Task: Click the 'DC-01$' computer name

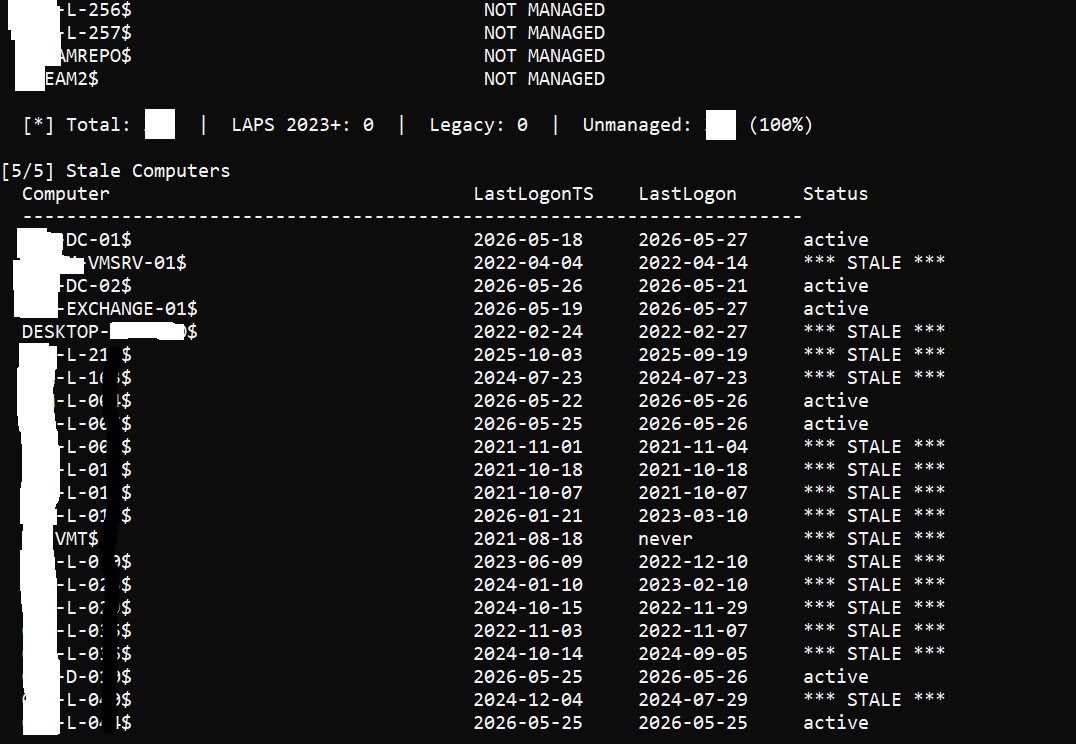Action: click(x=97, y=240)
